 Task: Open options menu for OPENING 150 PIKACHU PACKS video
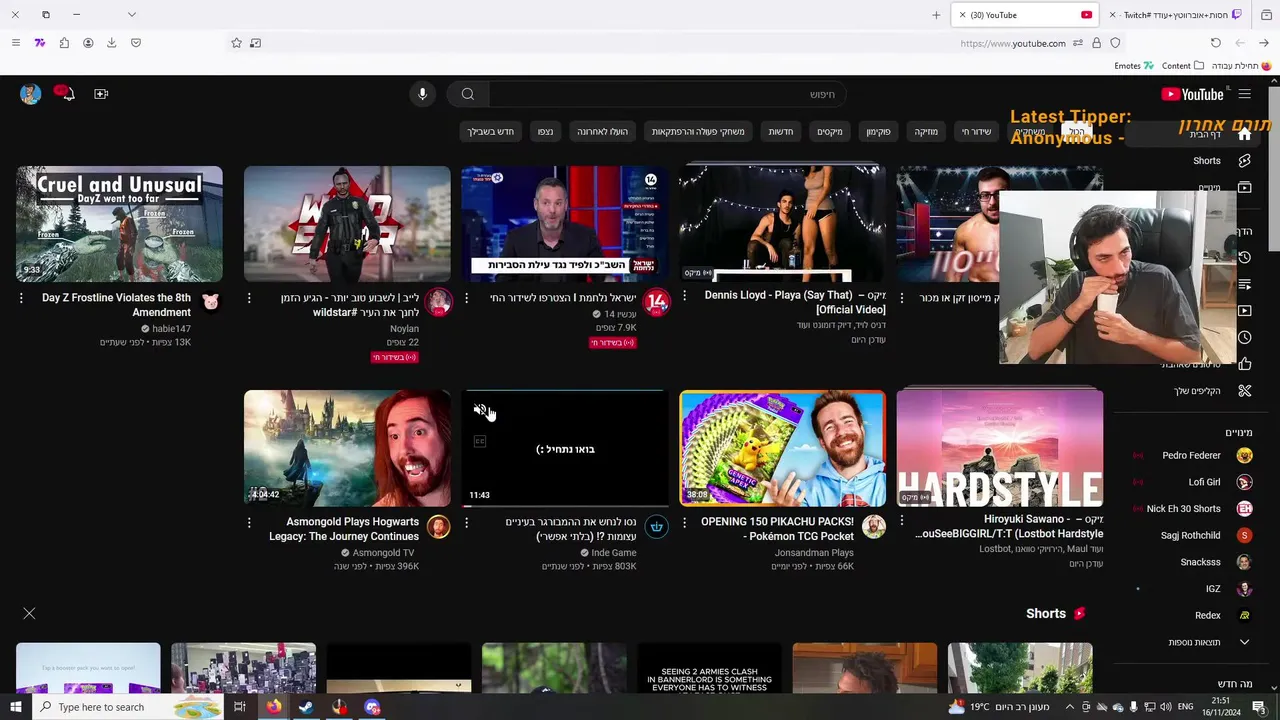point(684,522)
